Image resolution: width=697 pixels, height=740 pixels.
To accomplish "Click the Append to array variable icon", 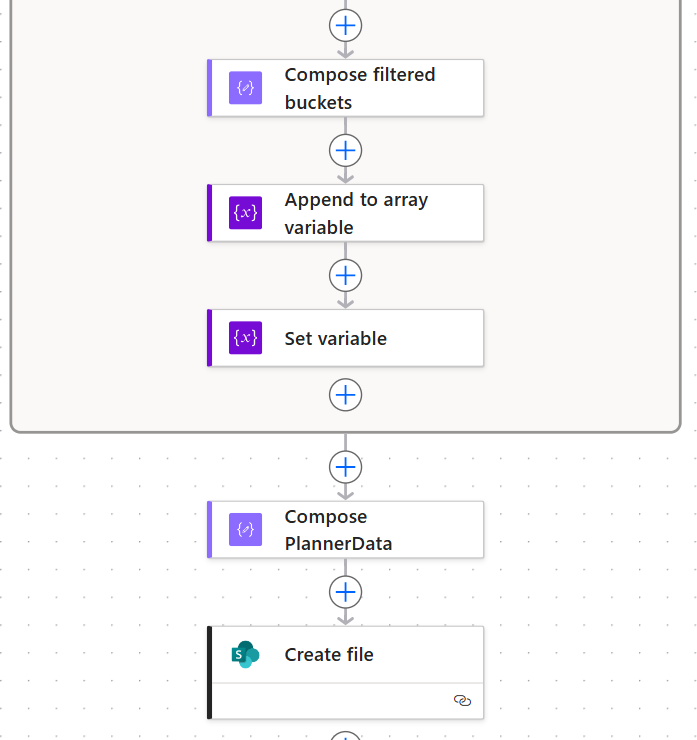I will (x=245, y=213).
